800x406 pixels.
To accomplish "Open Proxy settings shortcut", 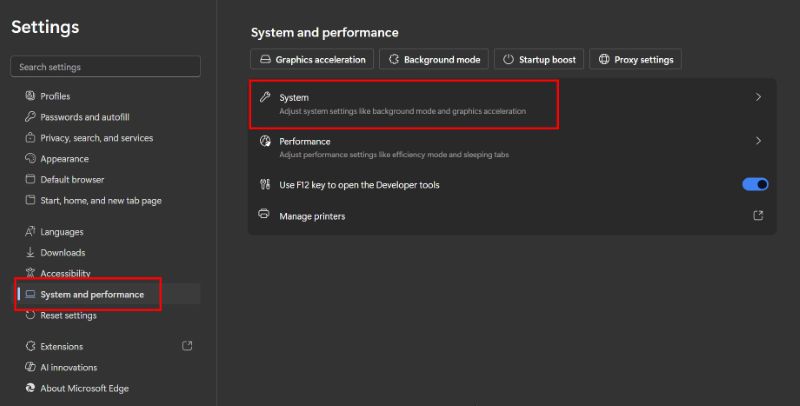I will (635, 60).
